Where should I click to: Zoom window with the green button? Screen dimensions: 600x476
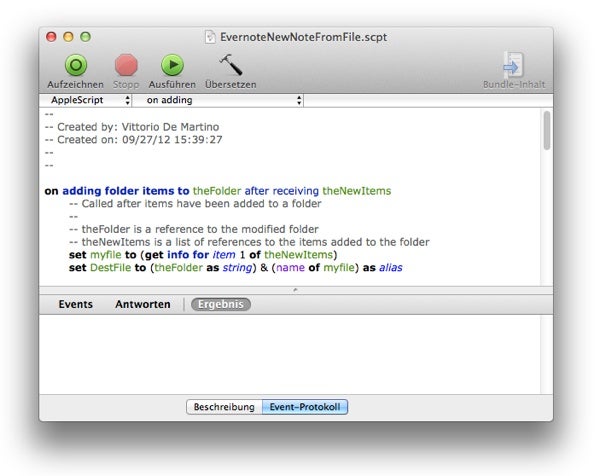(85, 37)
